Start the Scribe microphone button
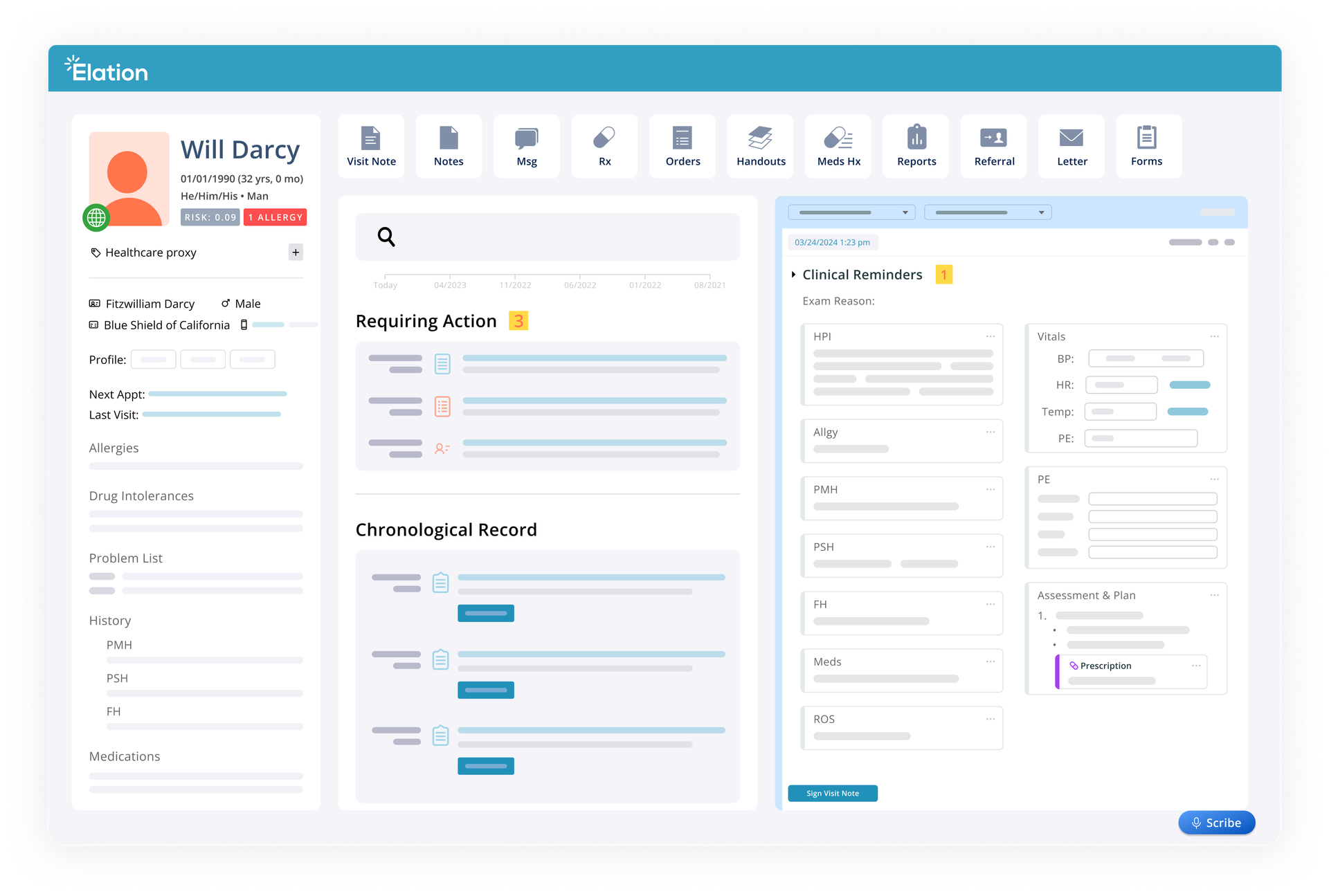The image size is (1329, 896). [1216, 823]
